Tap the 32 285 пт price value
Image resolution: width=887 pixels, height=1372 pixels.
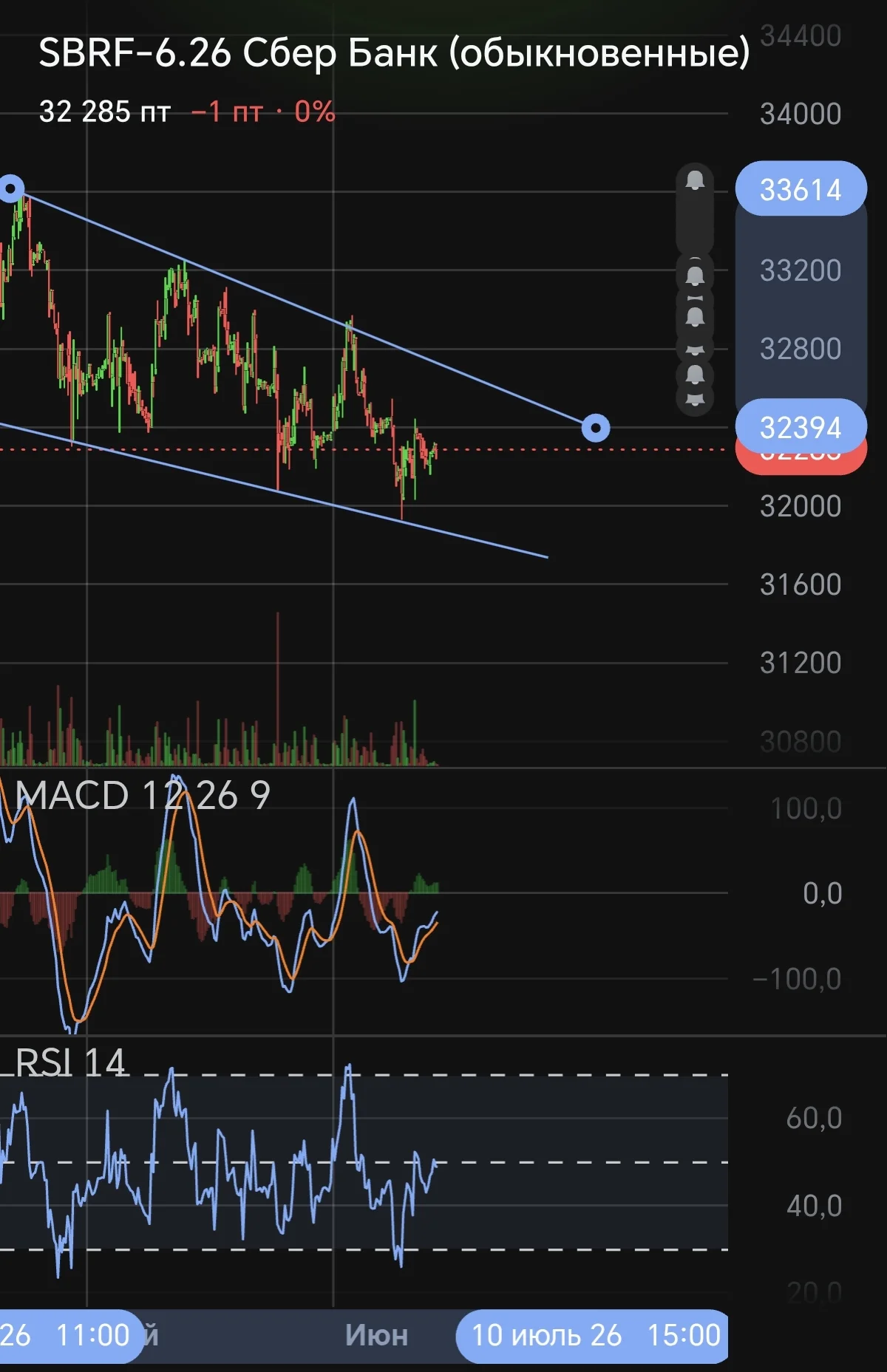[105, 112]
